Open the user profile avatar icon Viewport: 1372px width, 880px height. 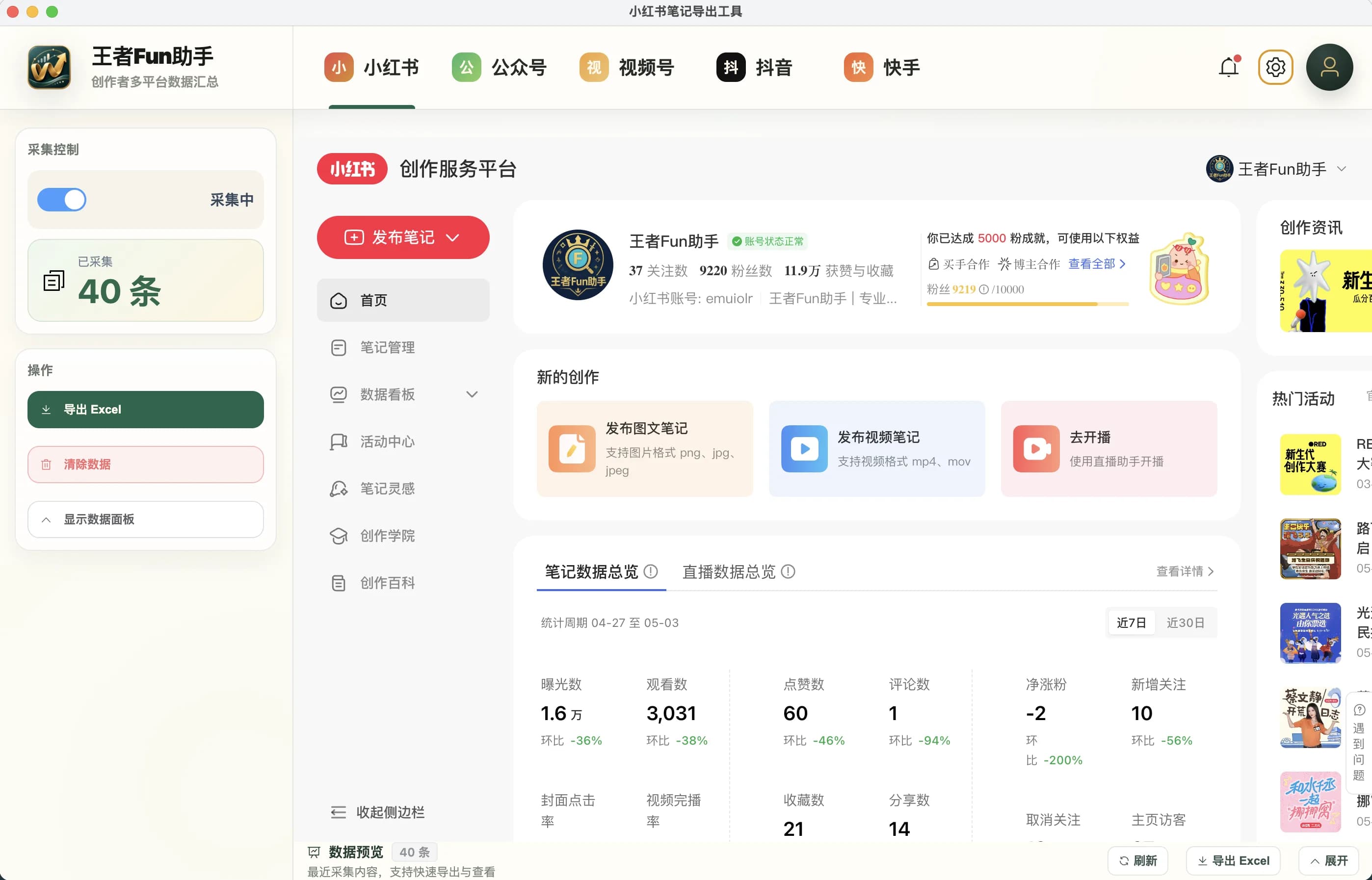[1329, 67]
